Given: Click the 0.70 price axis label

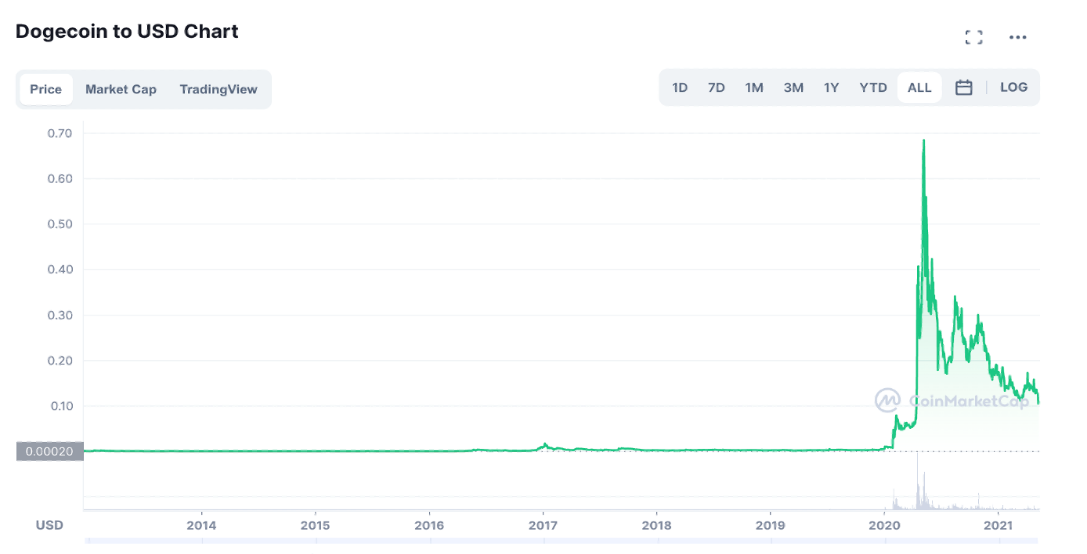Looking at the screenshot, I should 60,133.
